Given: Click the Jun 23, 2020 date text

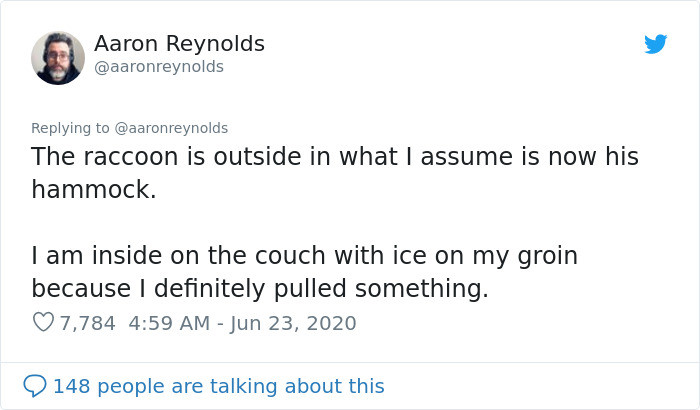Looking at the screenshot, I should [x=291, y=323].
